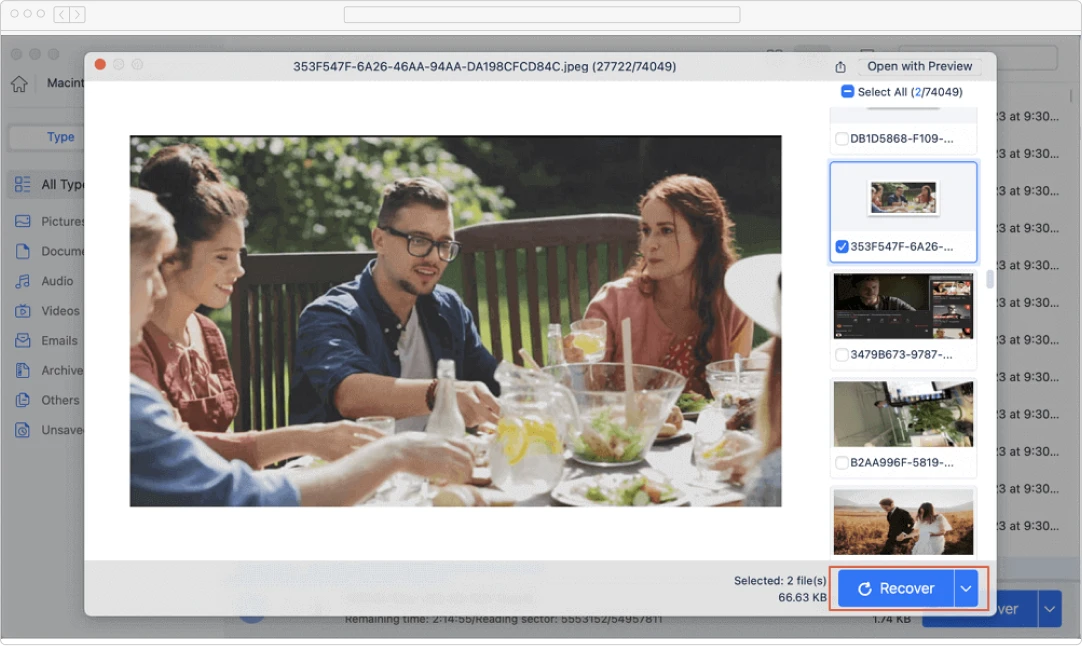Open the Recover dropdown arrow in preview dialog

(966, 589)
